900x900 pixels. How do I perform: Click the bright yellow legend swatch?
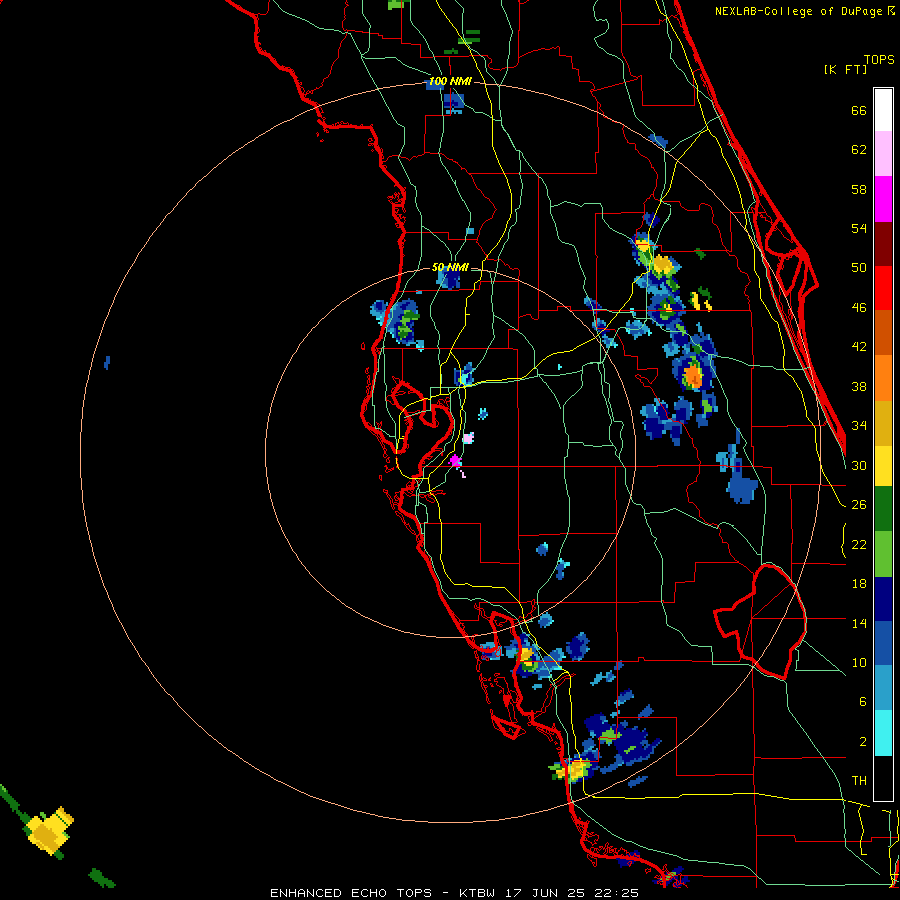[x=883, y=466]
